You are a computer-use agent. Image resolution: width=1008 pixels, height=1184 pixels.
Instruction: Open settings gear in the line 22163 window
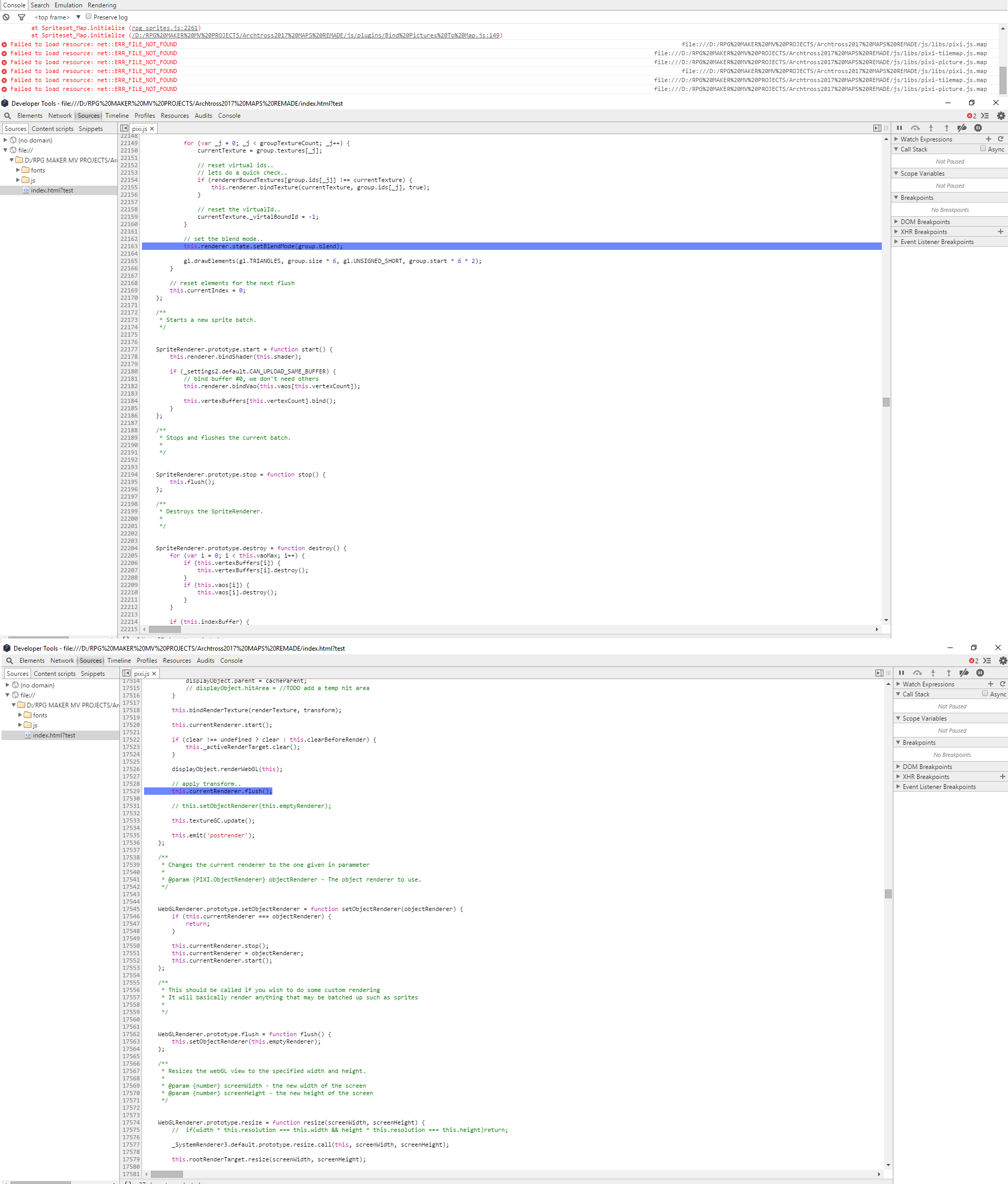(1001, 116)
